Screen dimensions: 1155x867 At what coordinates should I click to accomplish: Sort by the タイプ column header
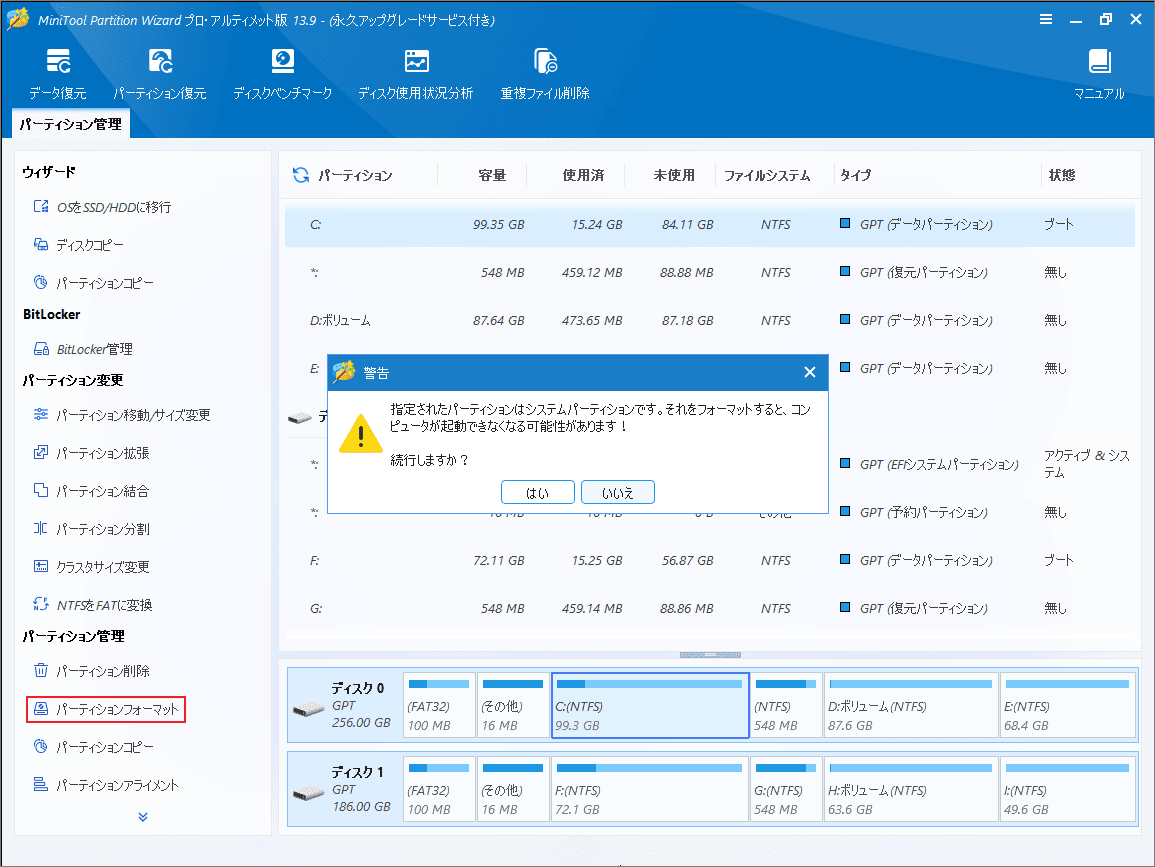[856, 175]
